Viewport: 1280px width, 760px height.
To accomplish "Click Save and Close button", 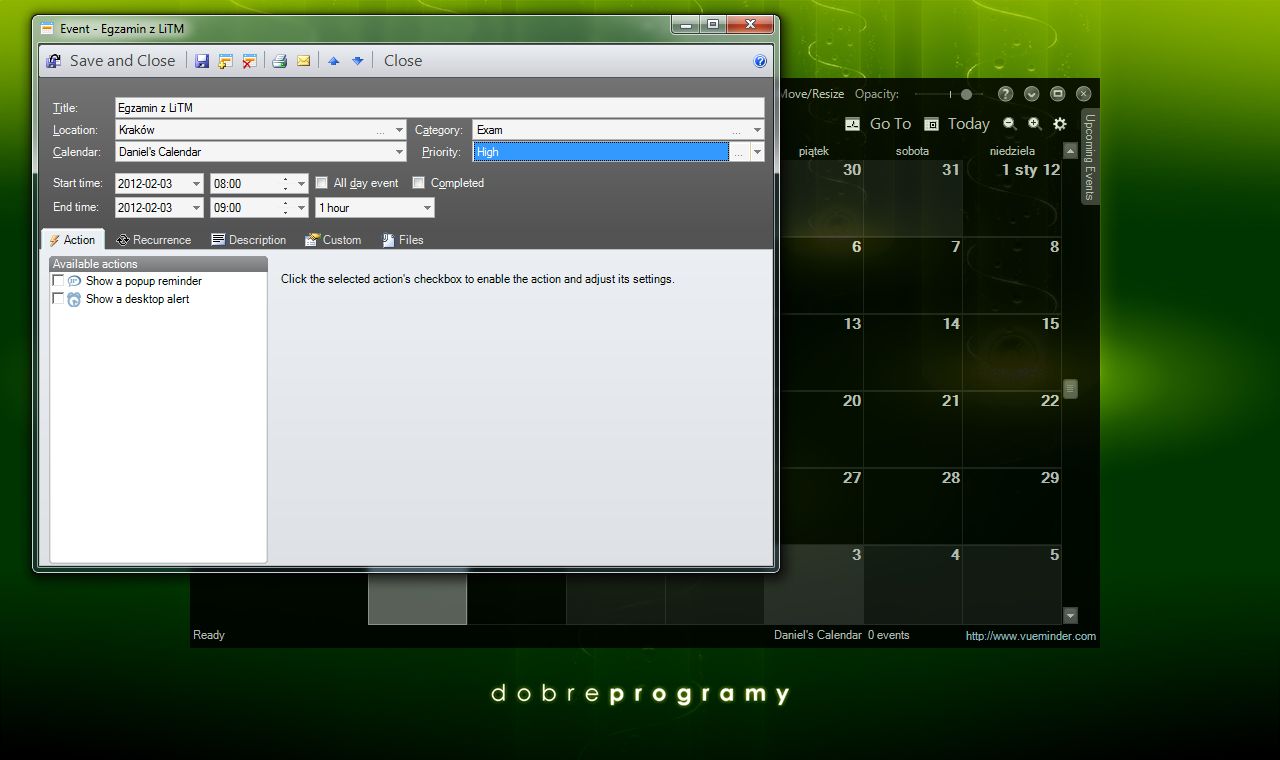I will coord(110,61).
